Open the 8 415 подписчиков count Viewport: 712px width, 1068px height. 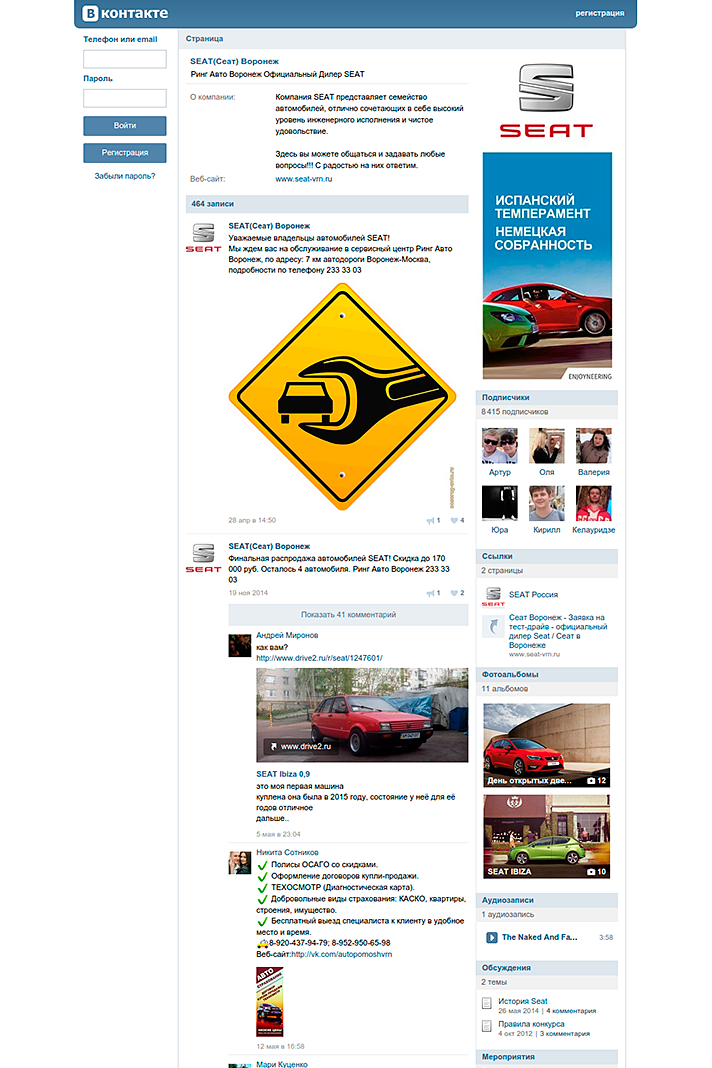(x=514, y=412)
